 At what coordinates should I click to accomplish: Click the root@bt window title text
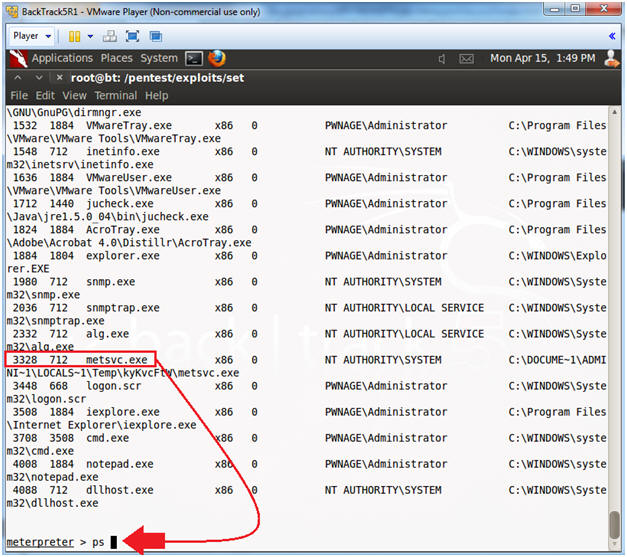tap(157, 78)
